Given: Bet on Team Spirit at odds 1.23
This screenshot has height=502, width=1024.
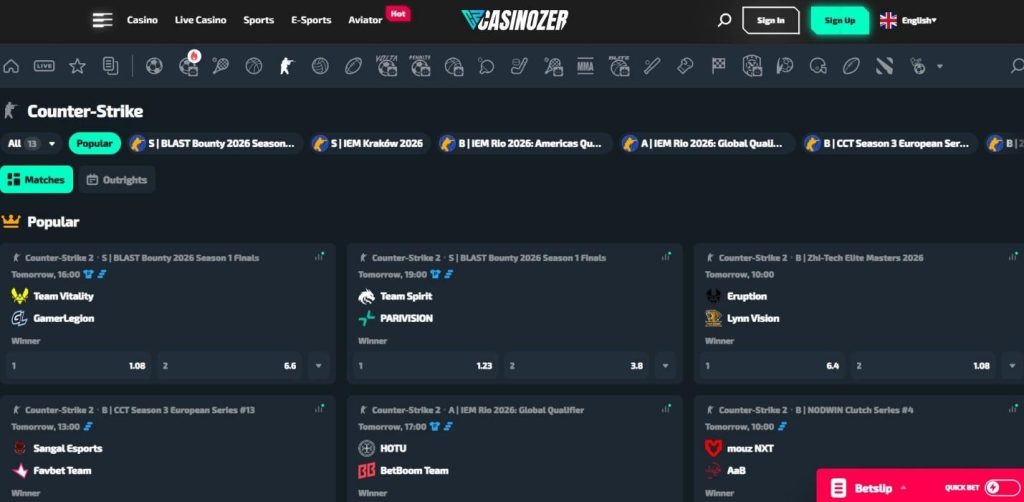Looking at the screenshot, I should pos(425,366).
